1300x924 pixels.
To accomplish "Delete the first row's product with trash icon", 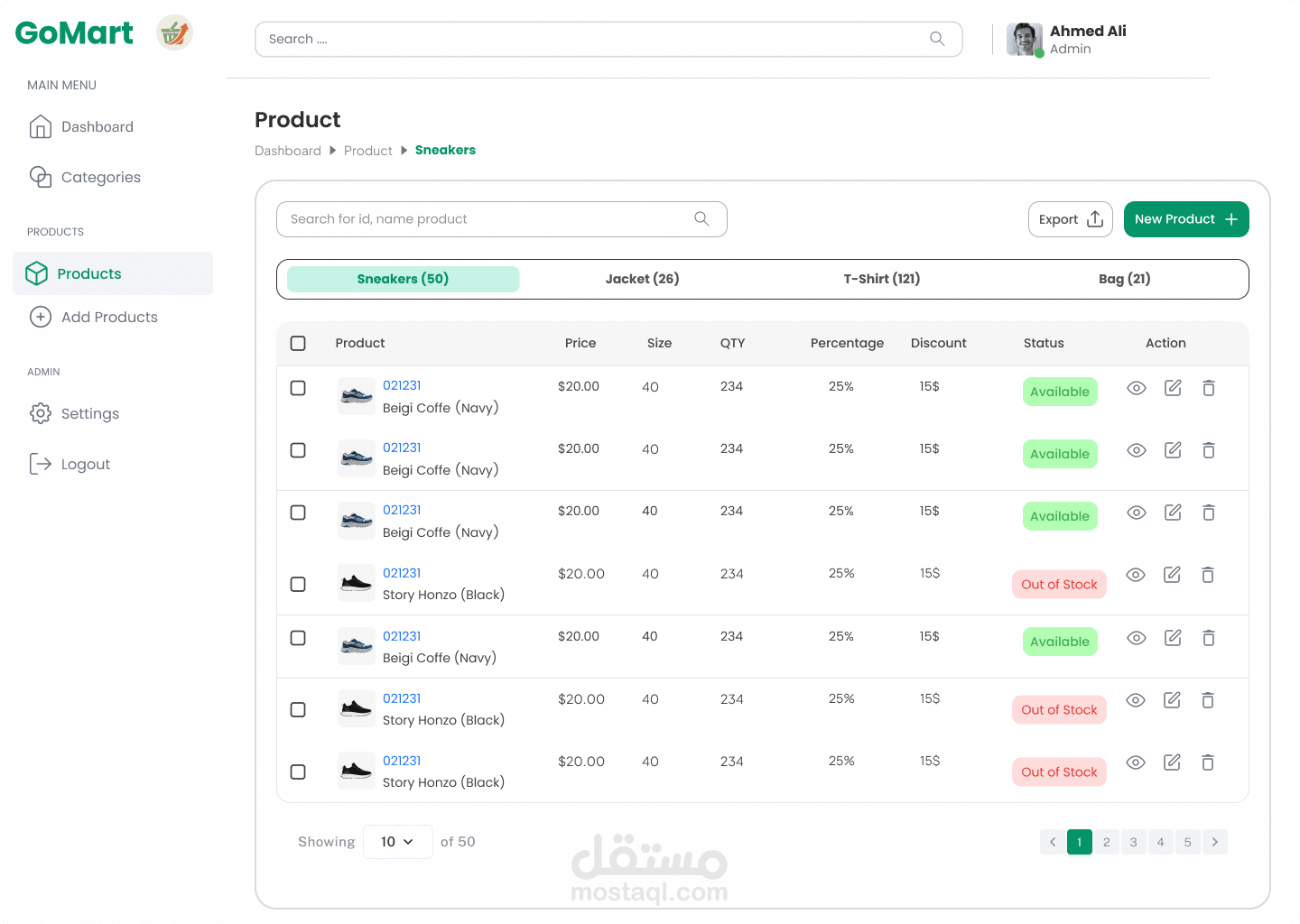I will coord(1209,388).
